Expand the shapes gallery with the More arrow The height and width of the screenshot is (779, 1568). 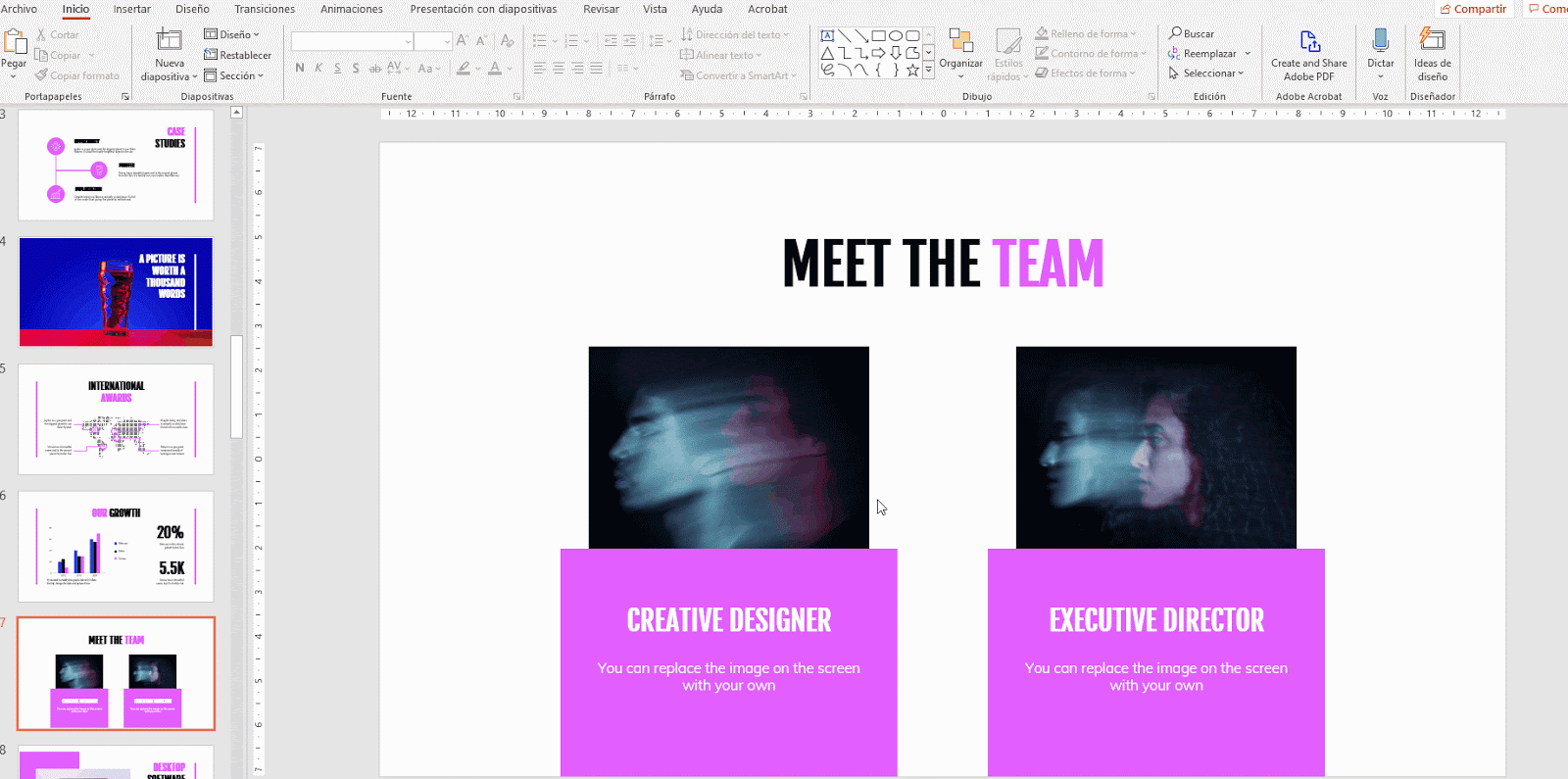point(928,71)
